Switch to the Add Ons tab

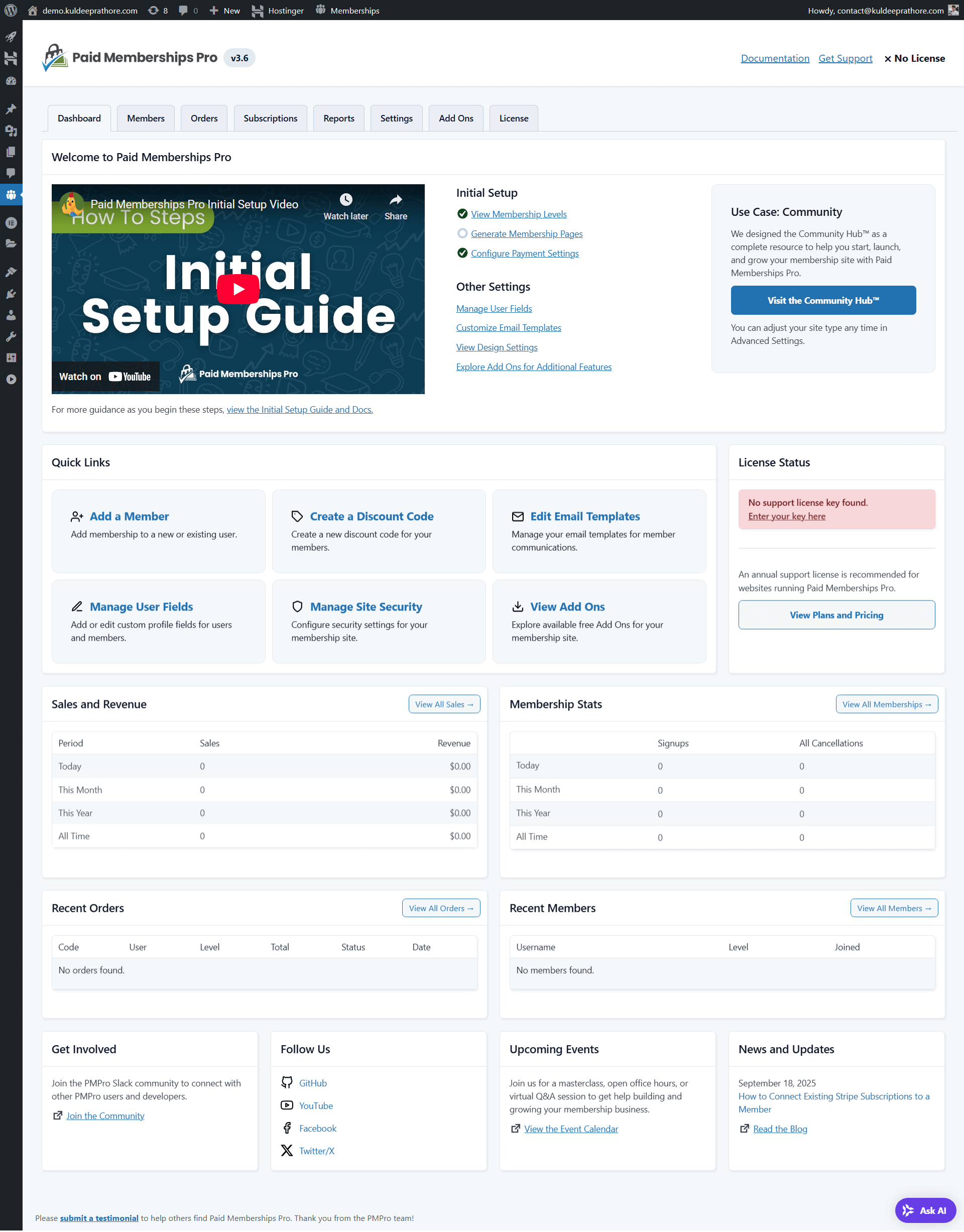click(x=455, y=118)
